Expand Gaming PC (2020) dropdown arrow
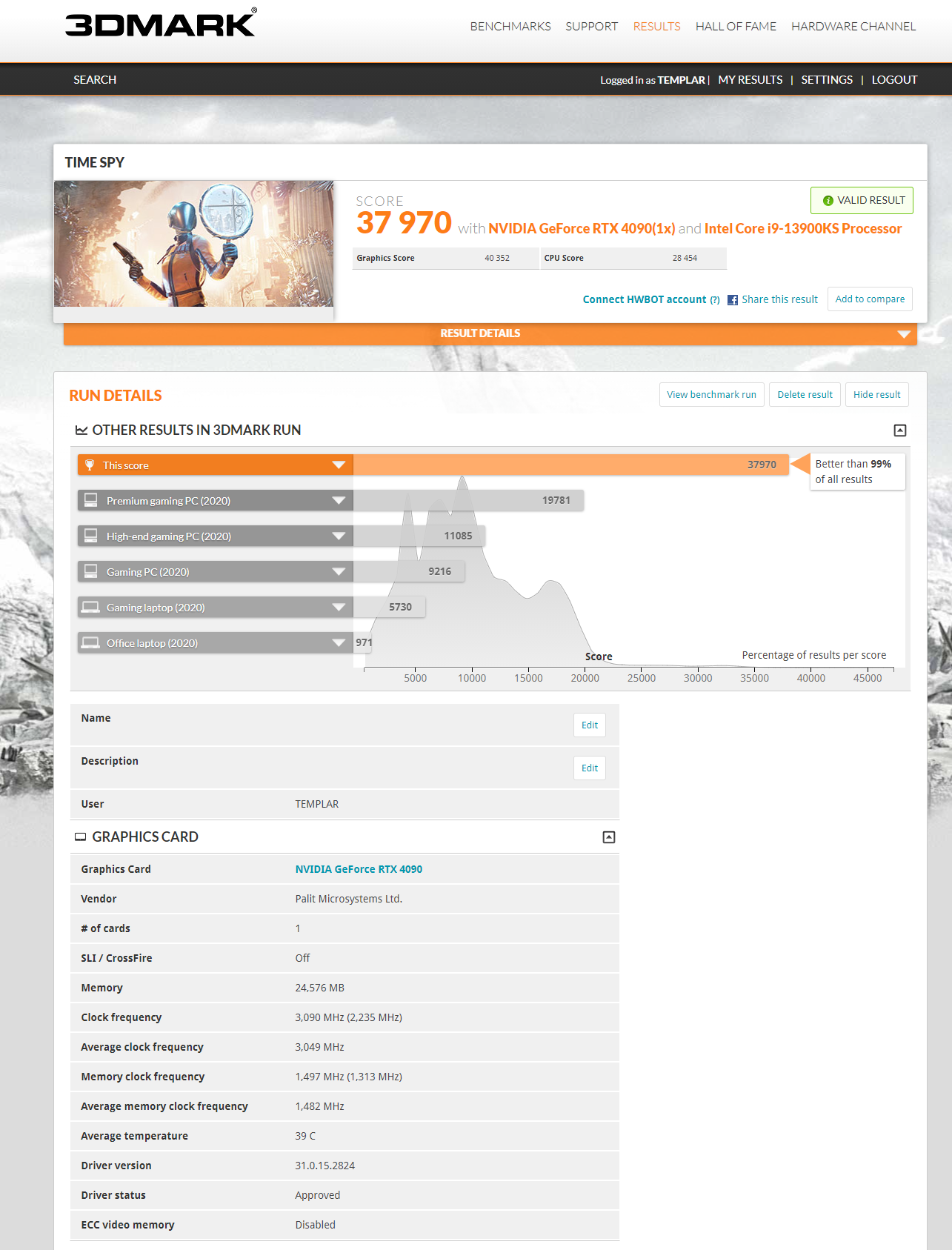Screen dimensions: 952x1250 (x=339, y=572)
